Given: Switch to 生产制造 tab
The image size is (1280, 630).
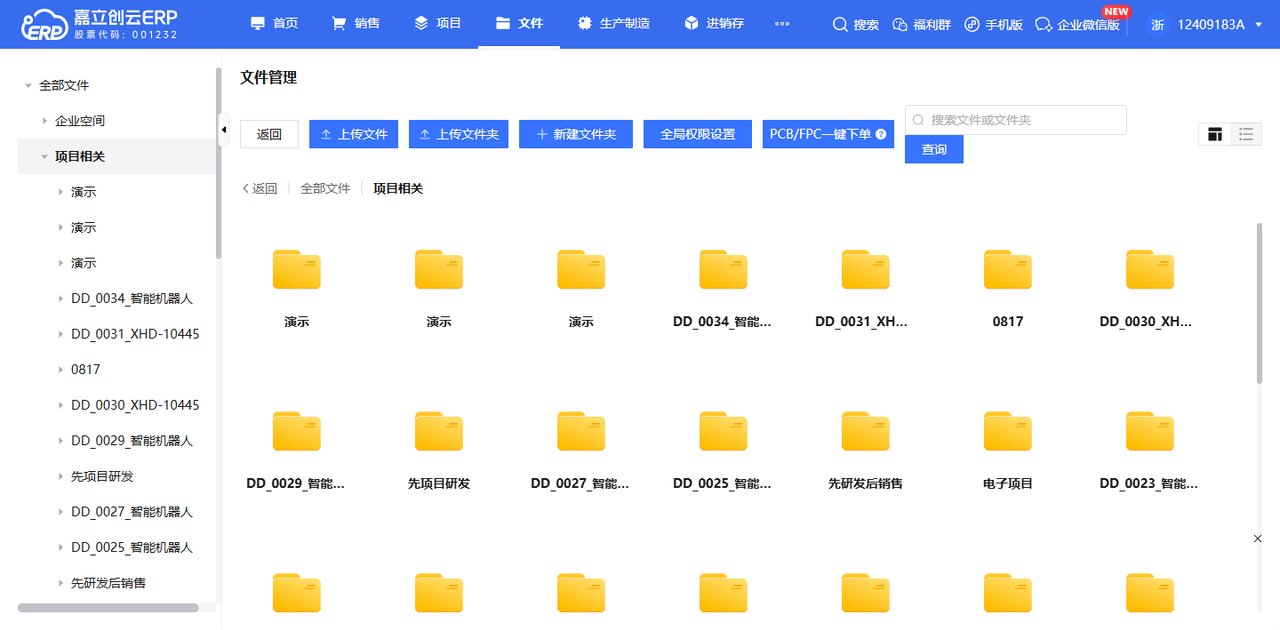Looking at the screenshot, I should point(613,23).
